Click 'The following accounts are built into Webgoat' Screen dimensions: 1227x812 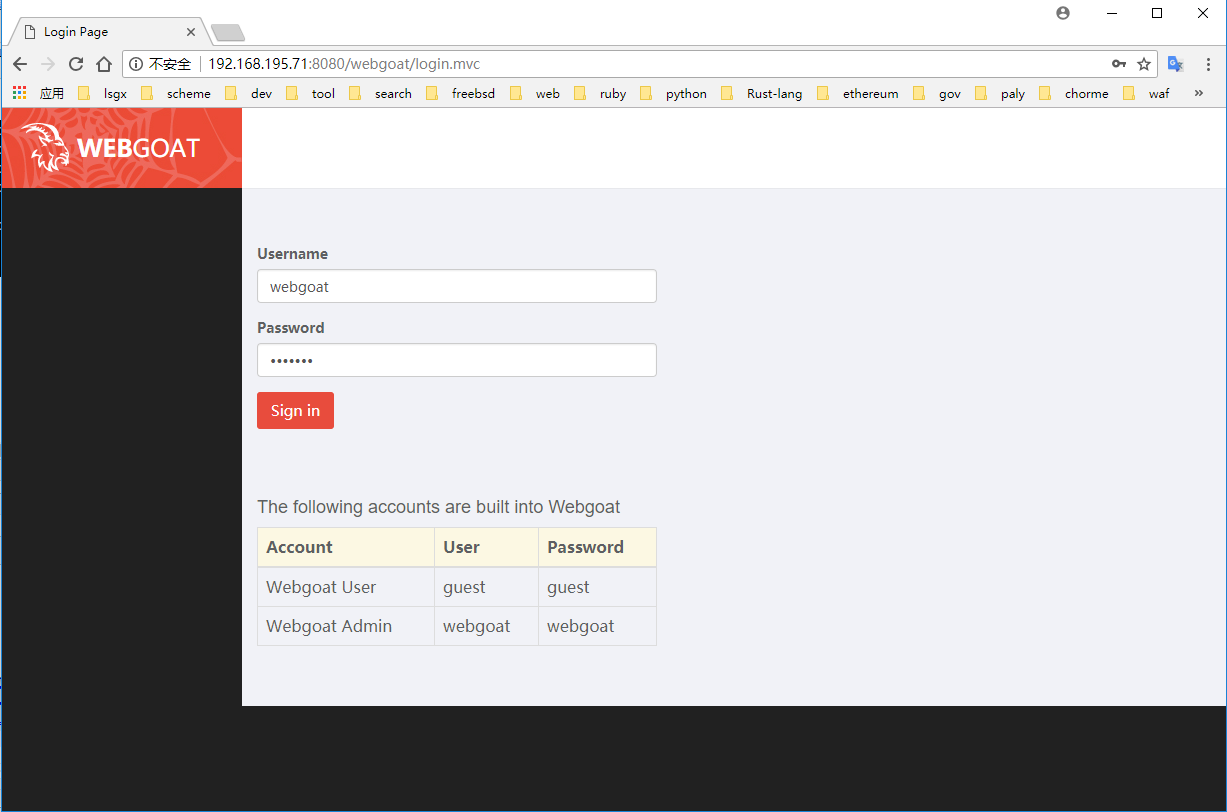[438, 507]
